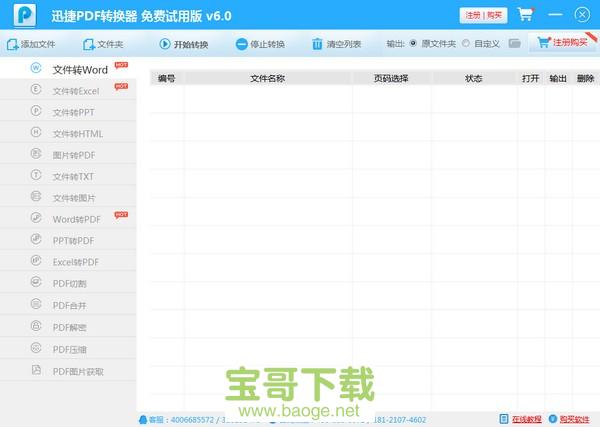
Task: Click the 停止转换 label
Action: point(267,44)
